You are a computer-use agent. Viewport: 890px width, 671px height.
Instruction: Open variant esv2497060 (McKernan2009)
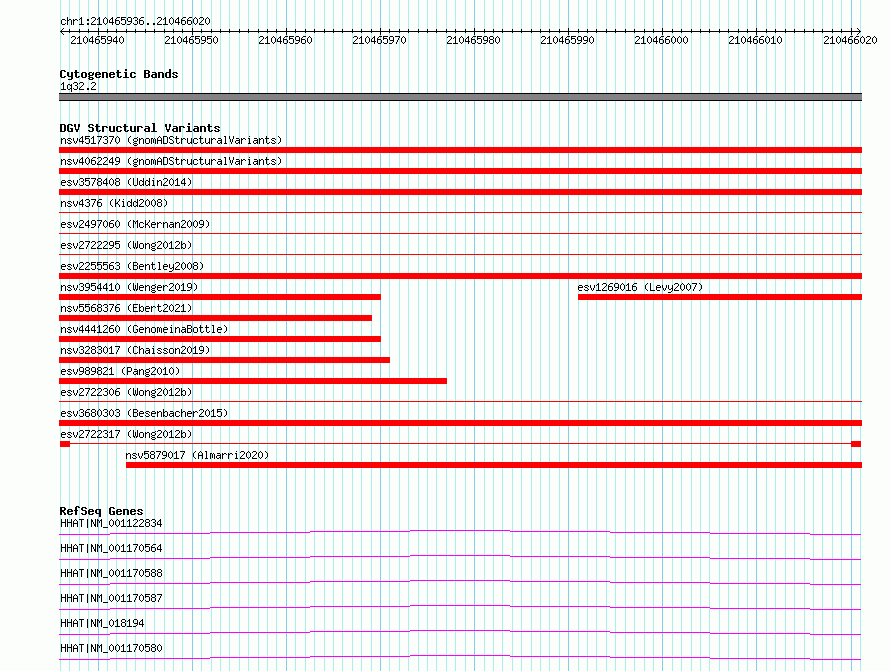click(x=135, y=224)
